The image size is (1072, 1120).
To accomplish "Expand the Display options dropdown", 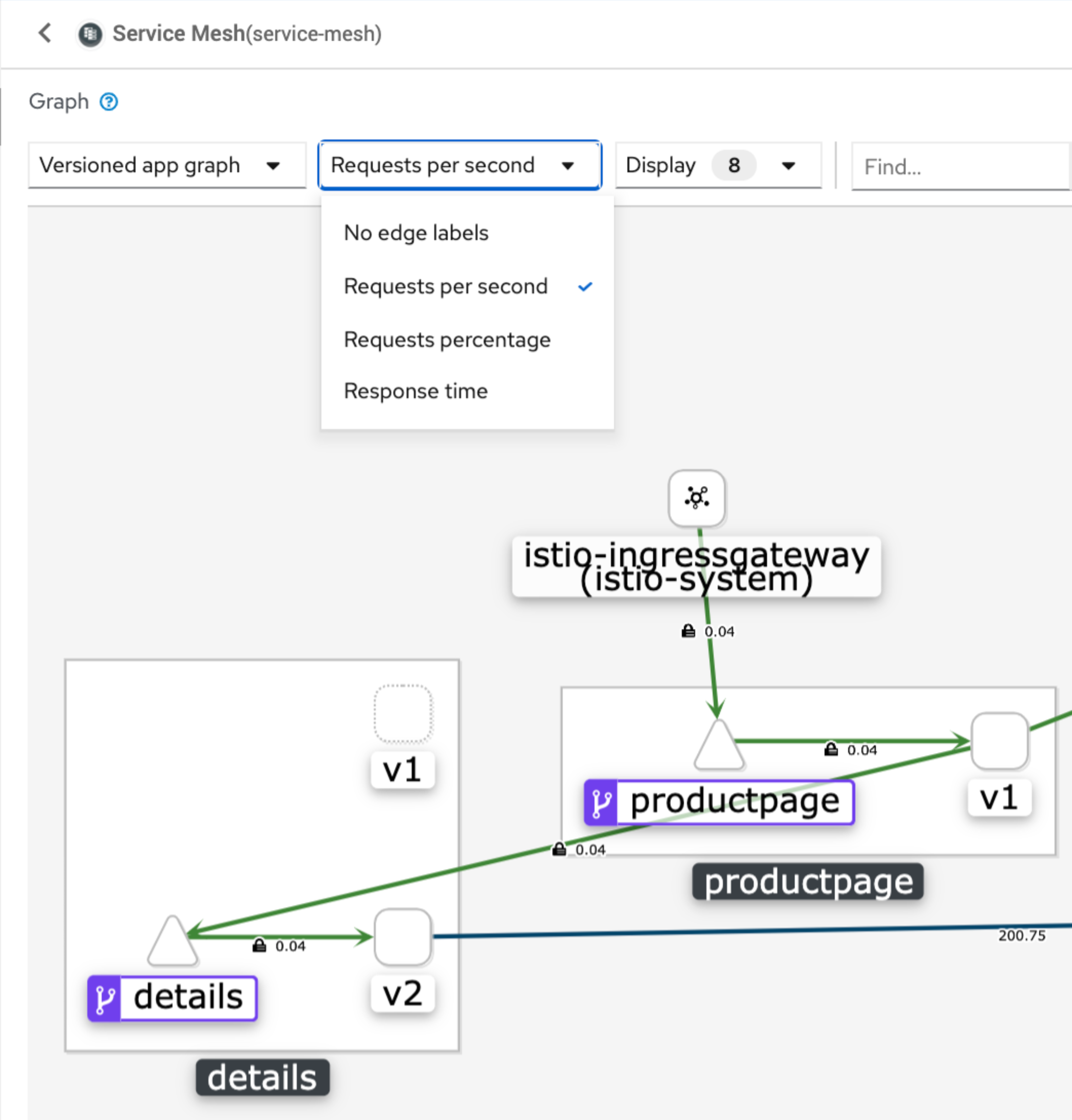I will click(718, 166).
